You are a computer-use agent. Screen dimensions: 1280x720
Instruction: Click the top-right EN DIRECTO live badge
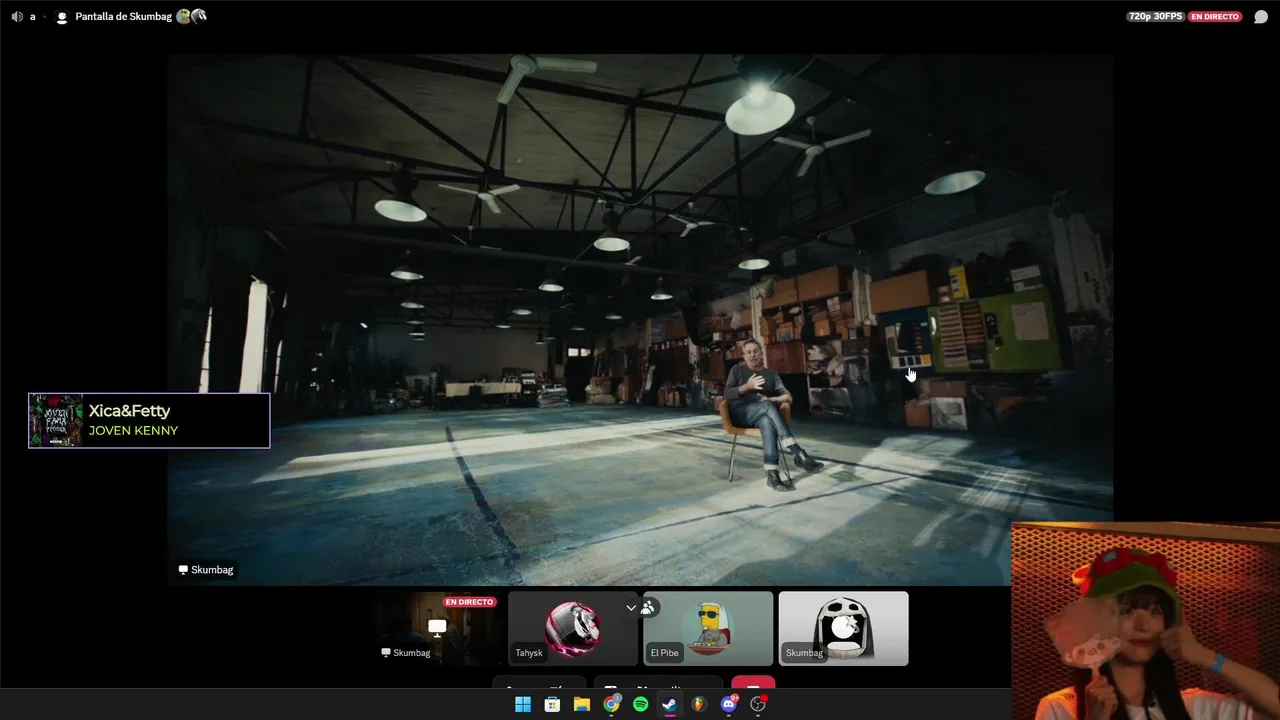point(1214,17)
